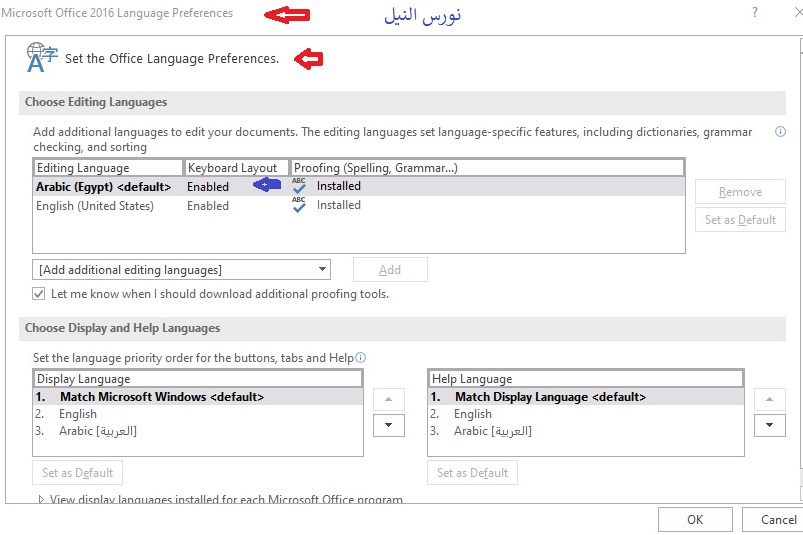Click the proofing ABC checkmark icon for Arabic (Egypt)
Image resolution: width=803 pixels, height=535 pixels.
[x=299, y=186]
